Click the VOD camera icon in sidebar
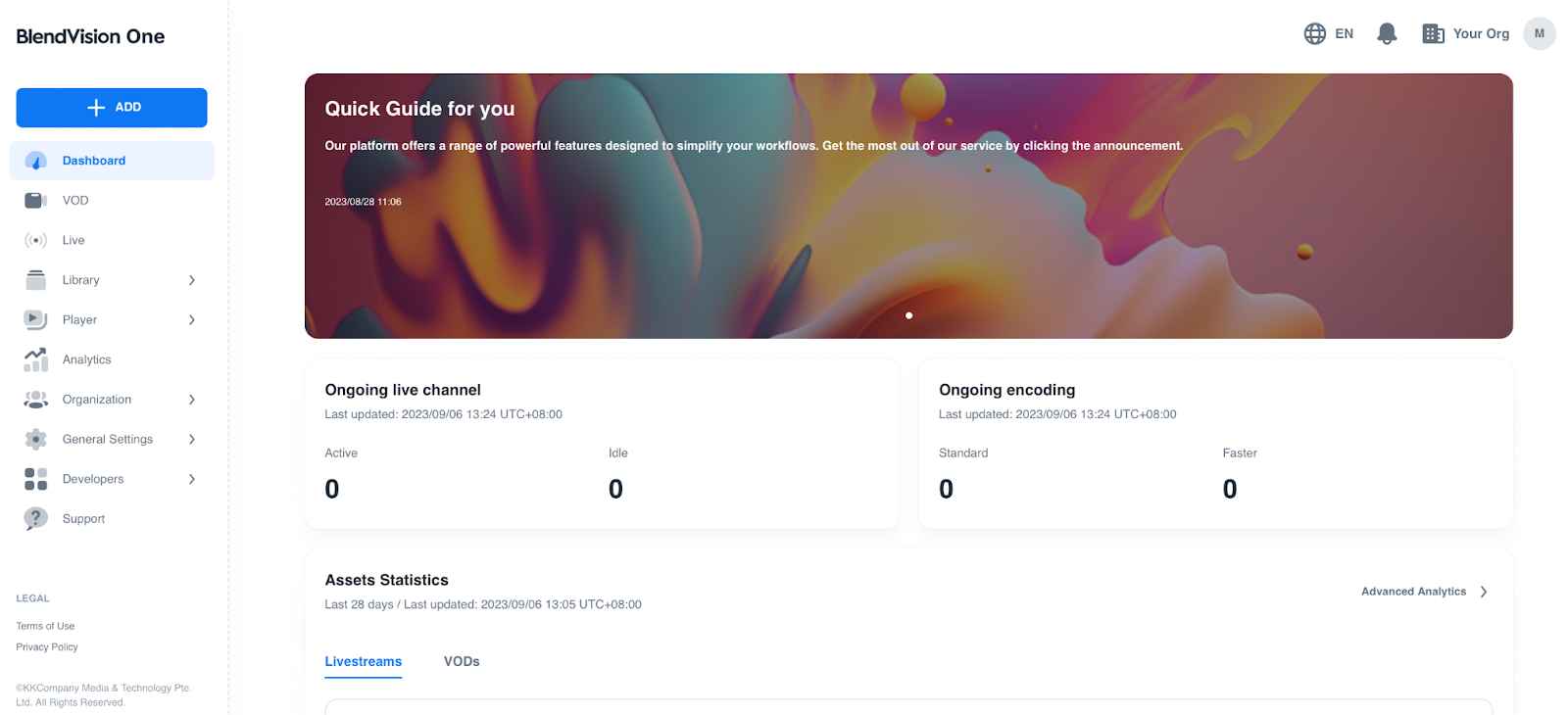 pos(36,201)
